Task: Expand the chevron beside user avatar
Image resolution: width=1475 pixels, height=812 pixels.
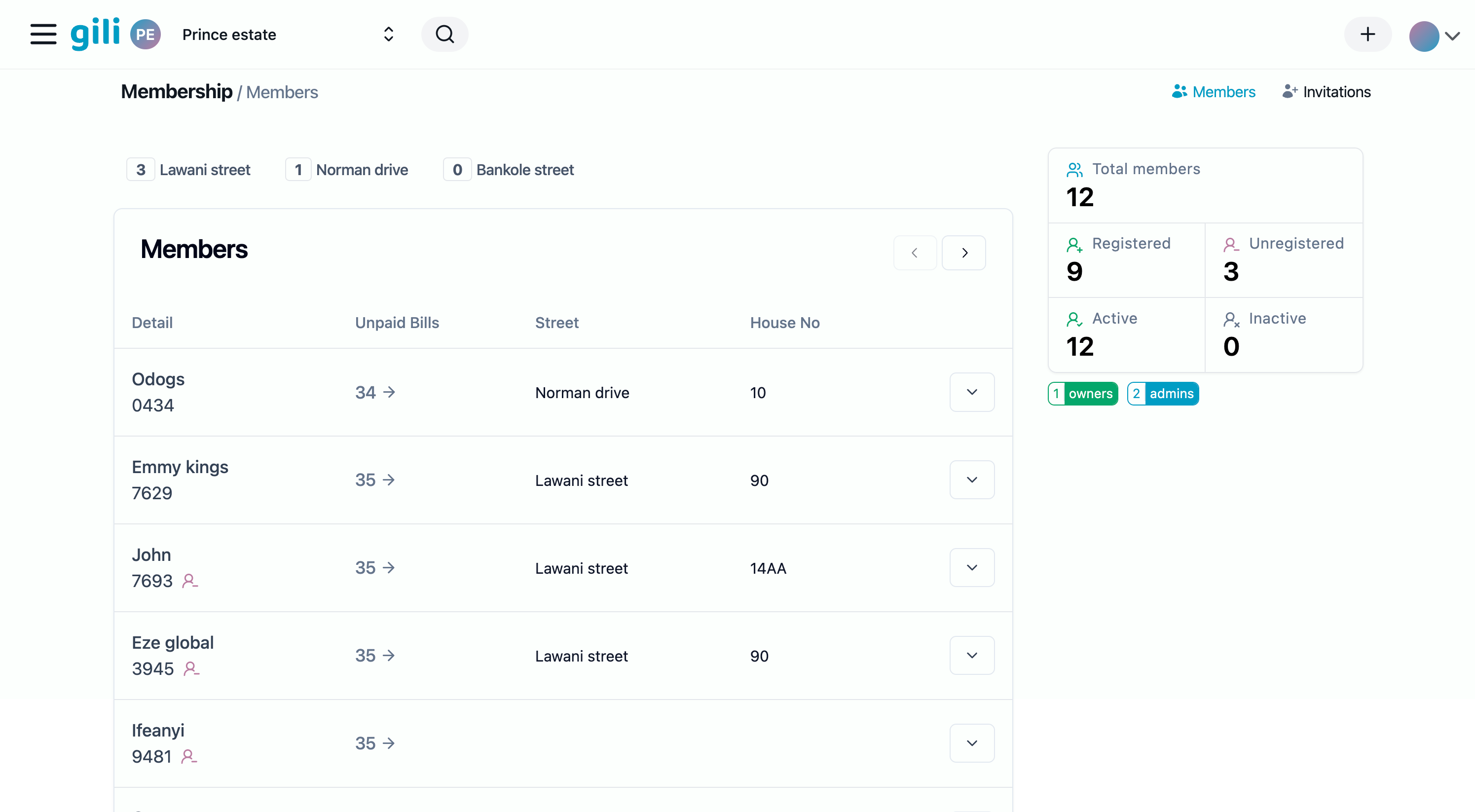Action: pyautogui.click(x=1453, y=36)
